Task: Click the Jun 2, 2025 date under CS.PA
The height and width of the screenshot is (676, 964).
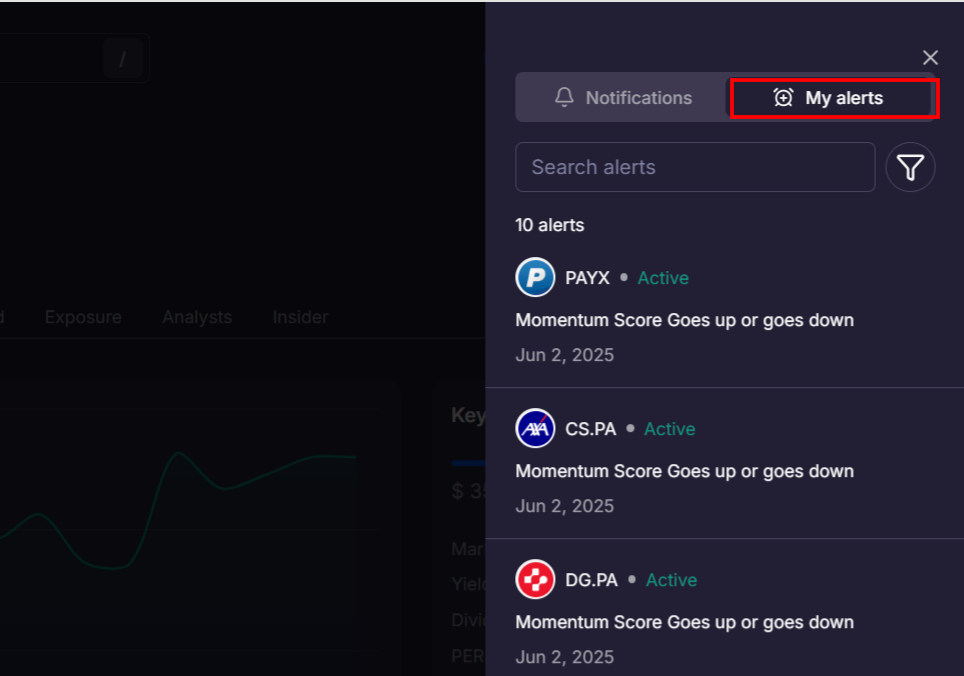Action: pyautogui.click(x=564, y=506)
